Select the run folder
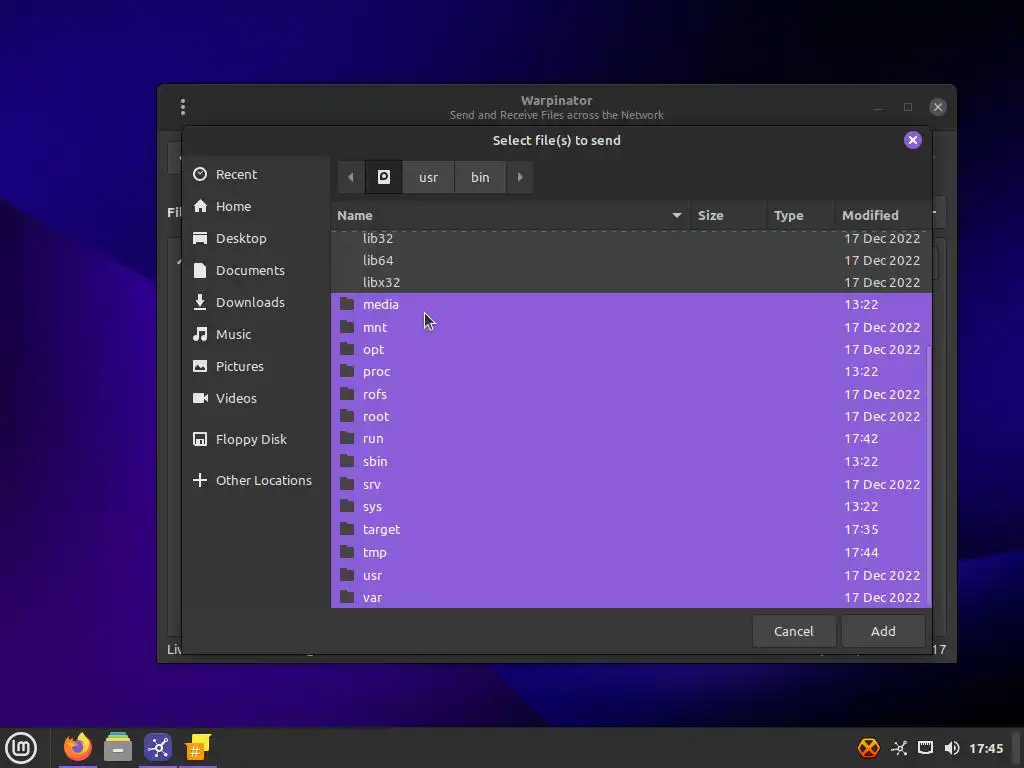1024x768 pixels. (x=631, y=439)
